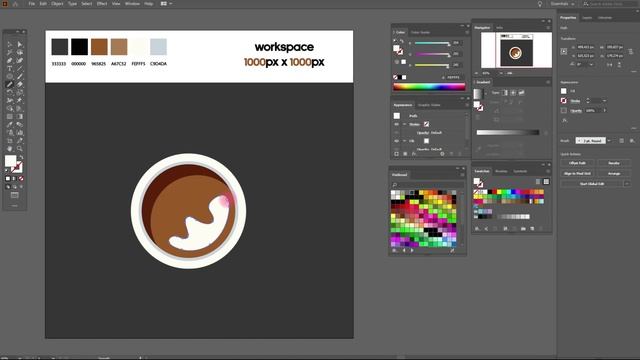The image size is (640, 360).
Task: Open the File menu
Action: [x=31, y=4]
